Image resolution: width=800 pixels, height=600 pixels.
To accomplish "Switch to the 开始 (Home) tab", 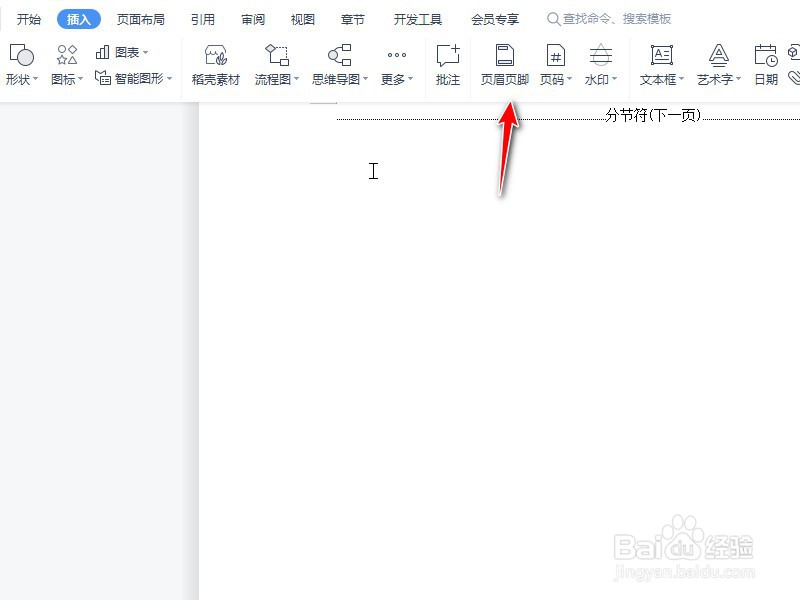I will pyautogui.click(x=29, y=19).
